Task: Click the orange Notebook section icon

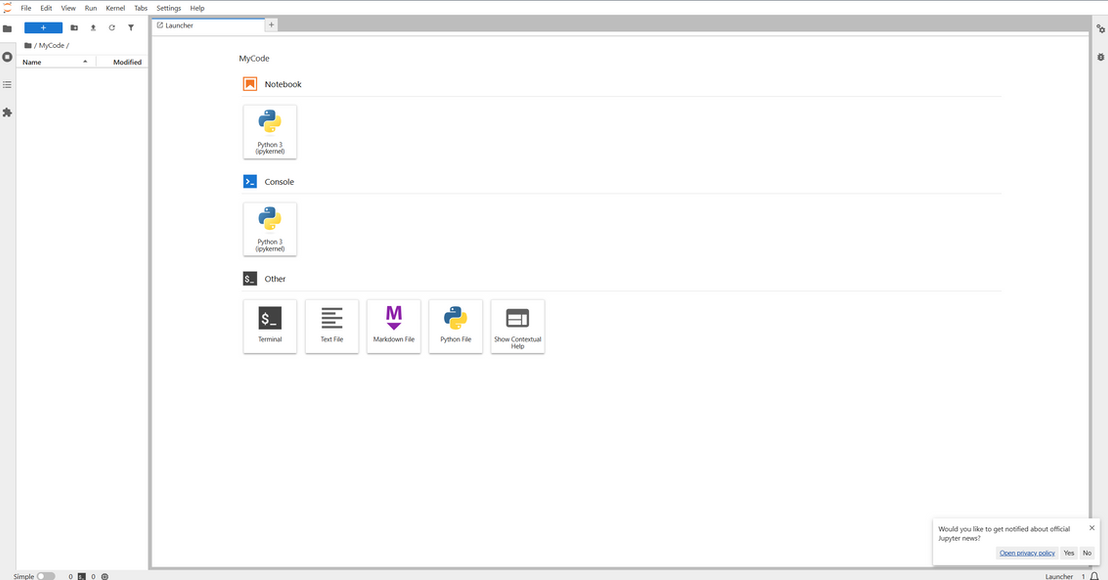Action: coord(250,84)
